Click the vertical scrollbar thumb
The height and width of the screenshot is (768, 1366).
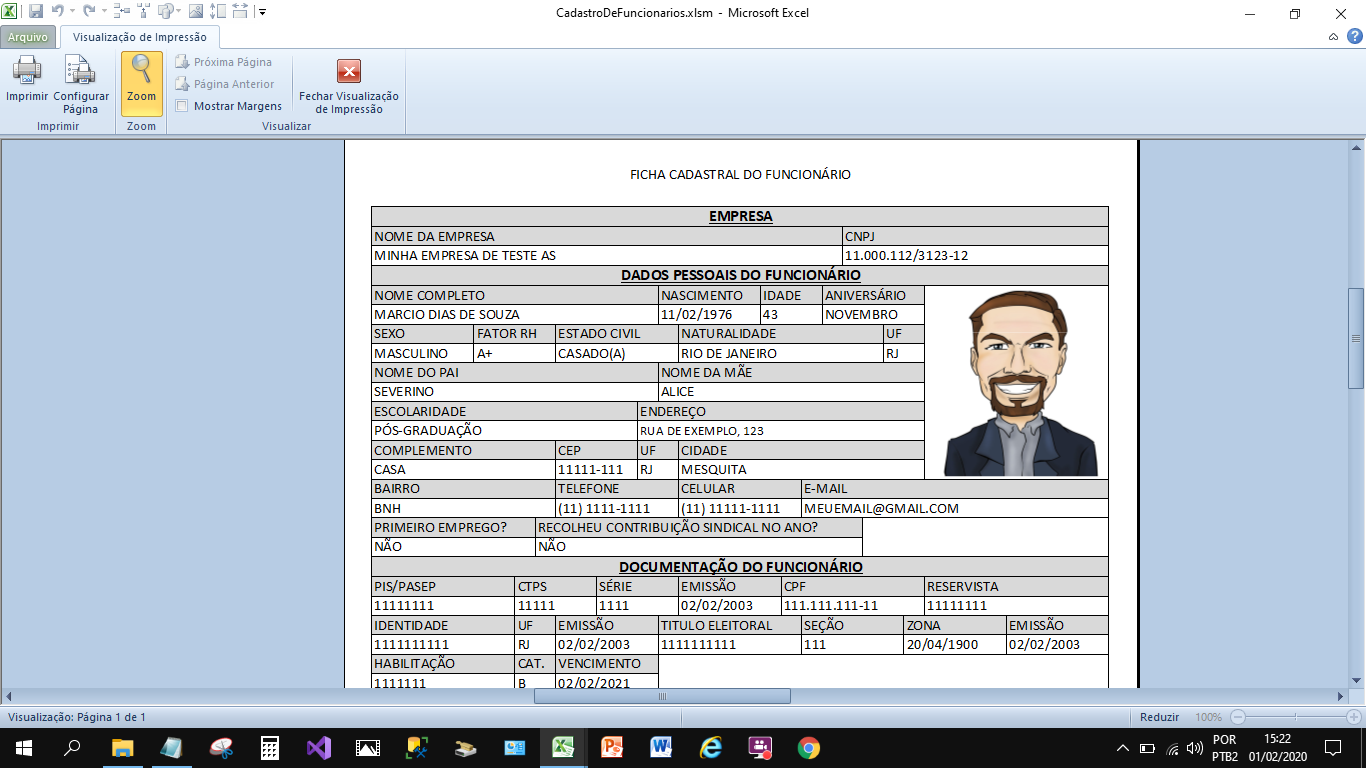pos(1356,339)
